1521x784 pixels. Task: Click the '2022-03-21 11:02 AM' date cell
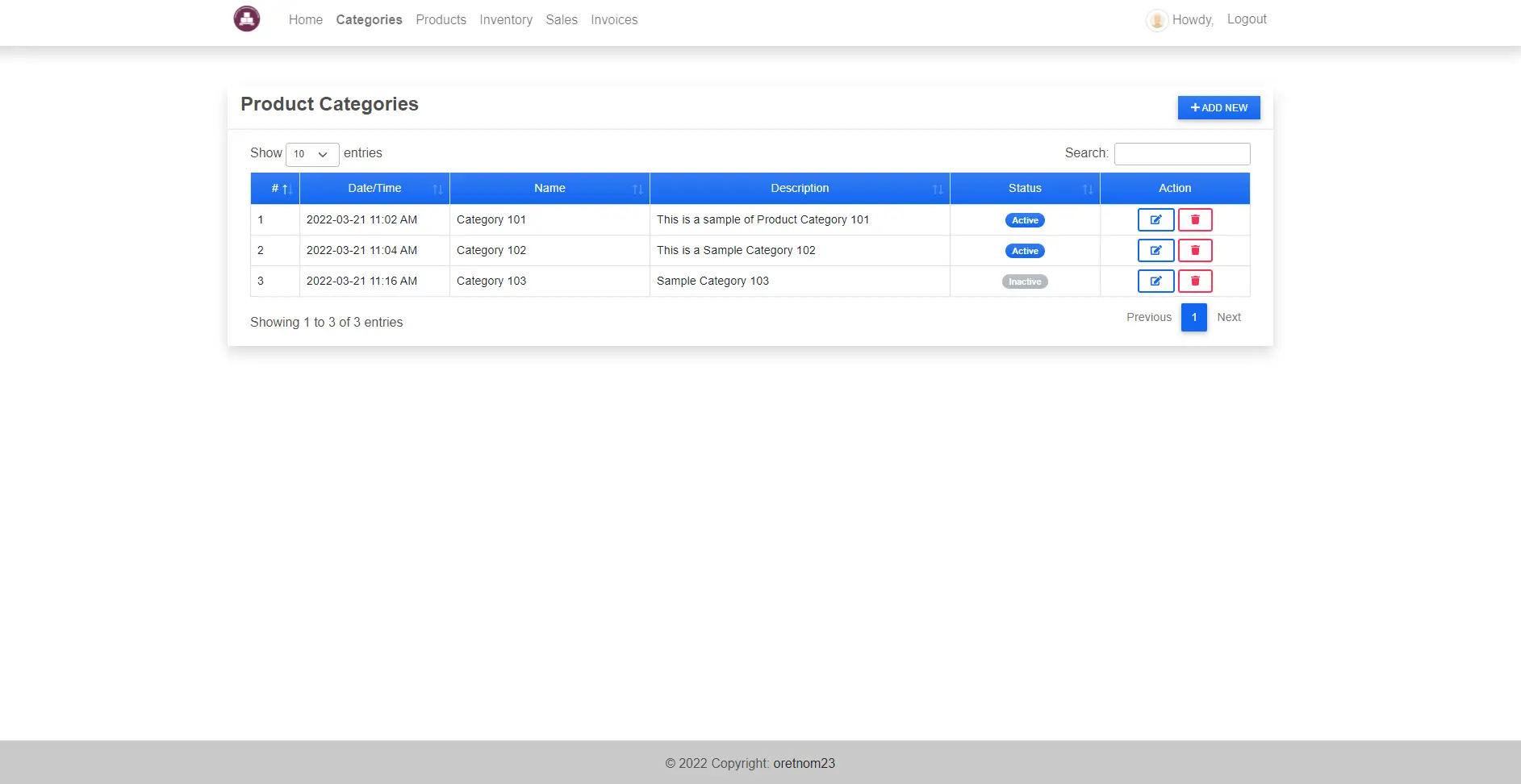[x=374, y=219]
